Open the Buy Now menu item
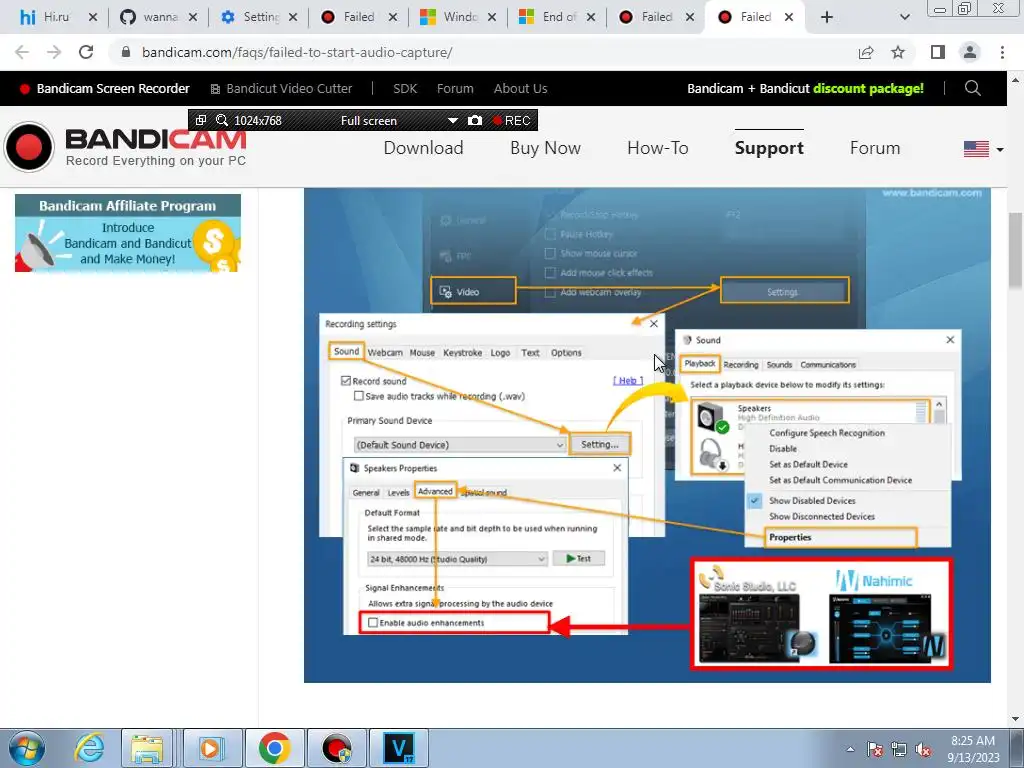The image size is (1024, 768). coord(545,148)
